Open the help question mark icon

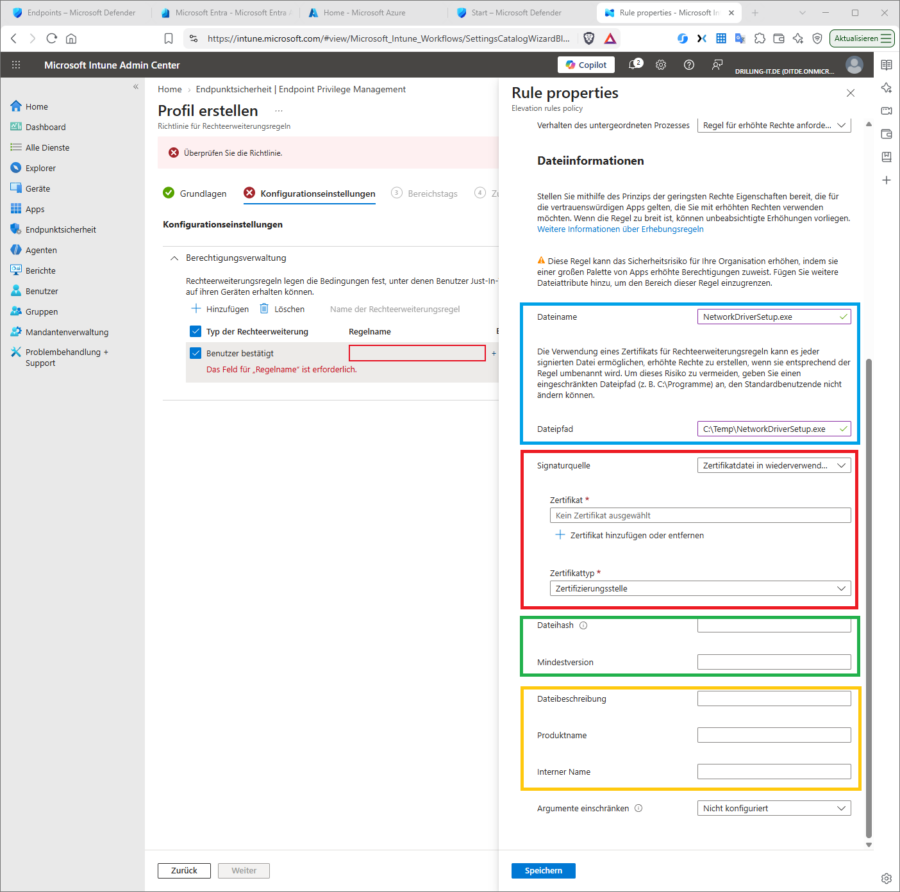[689, 65]
